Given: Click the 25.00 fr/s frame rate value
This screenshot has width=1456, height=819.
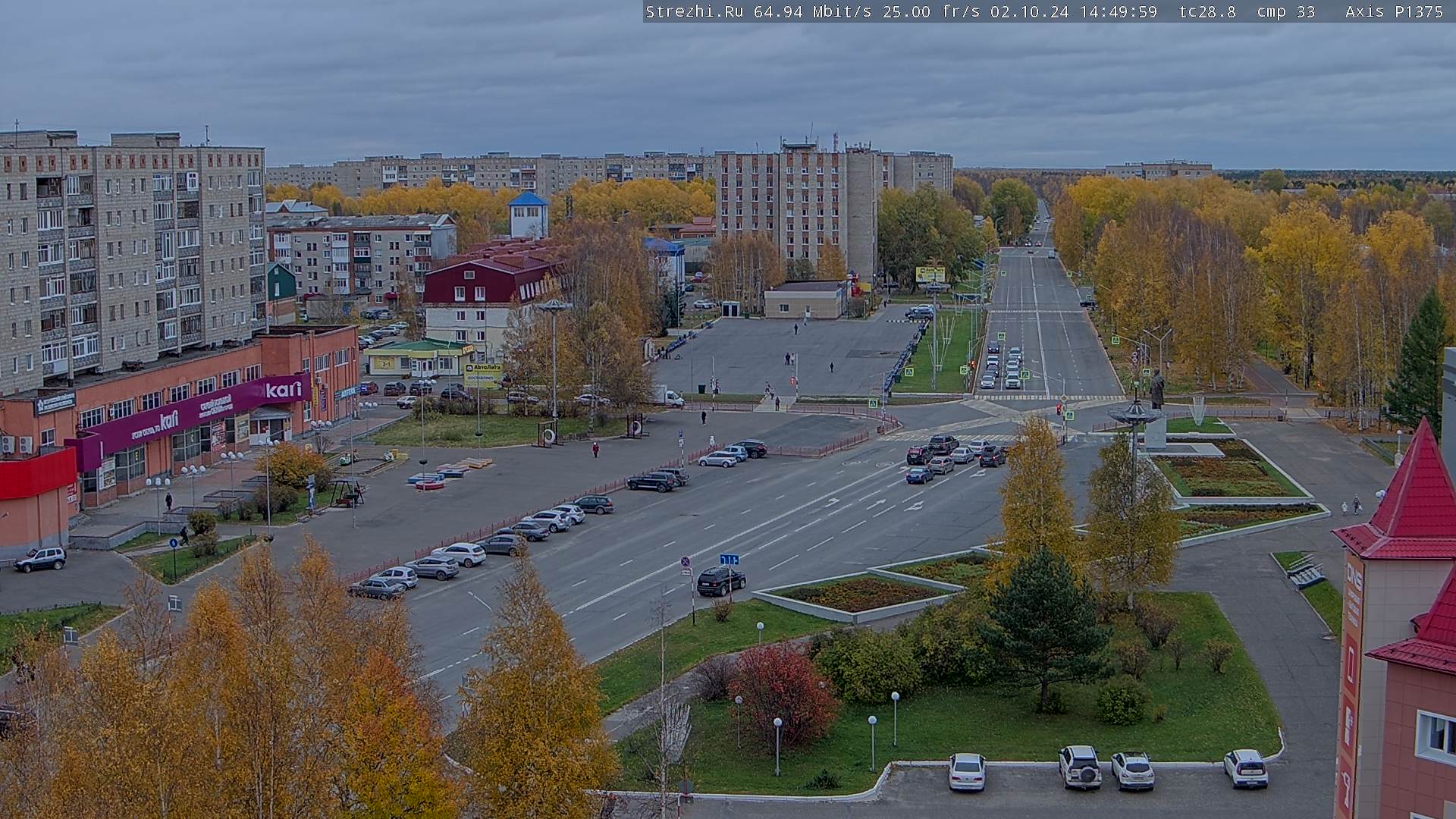Looking at the screenshot, I should coord(931,11).
